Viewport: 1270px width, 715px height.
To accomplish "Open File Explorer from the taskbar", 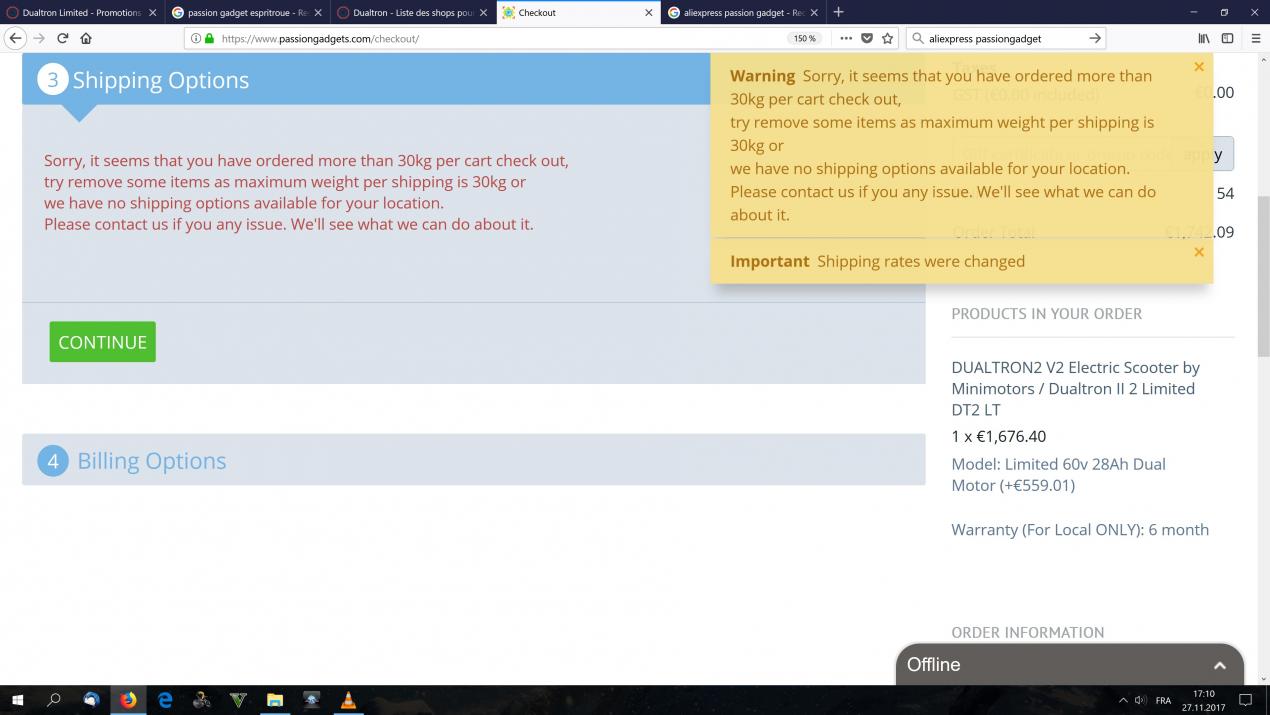I will (x=275, y=700).
